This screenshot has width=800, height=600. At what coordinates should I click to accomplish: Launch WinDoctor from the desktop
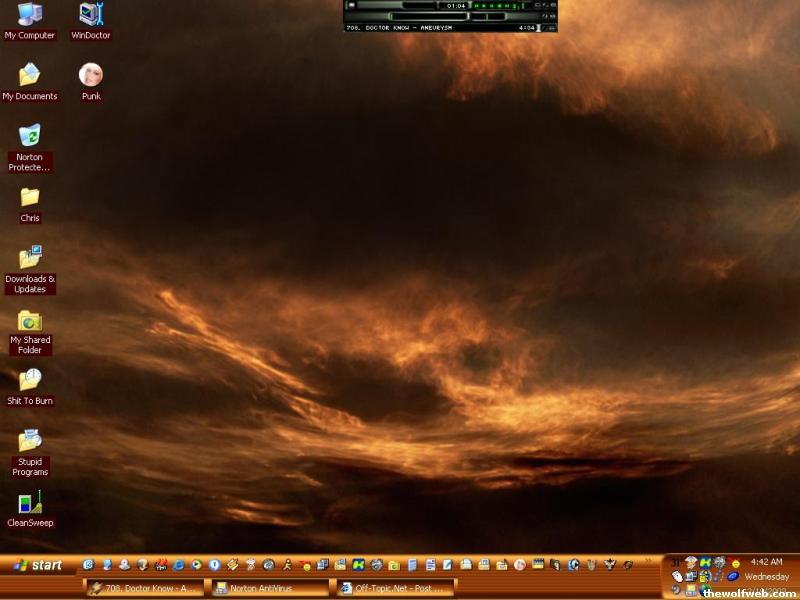pyautogui.click(x=91, y=15)
